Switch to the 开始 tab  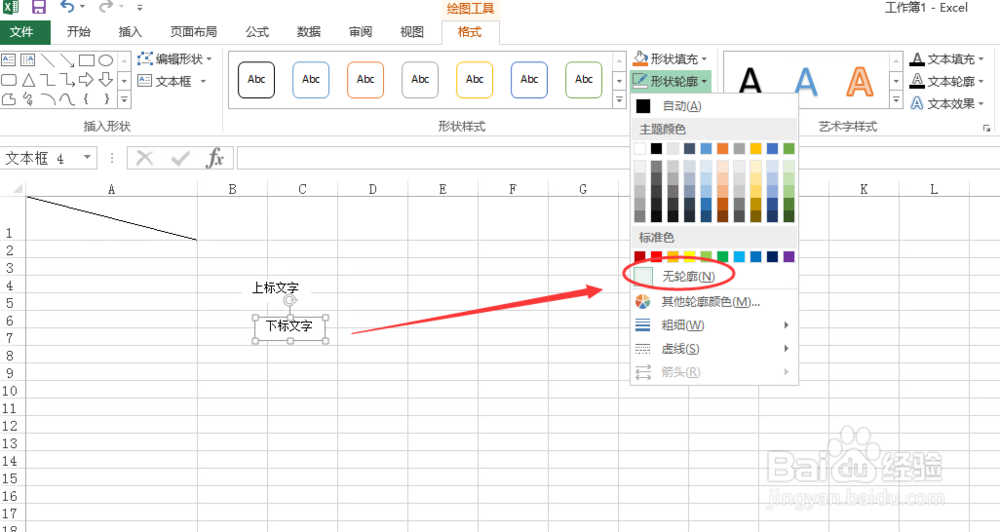click(x=79, y=32)
